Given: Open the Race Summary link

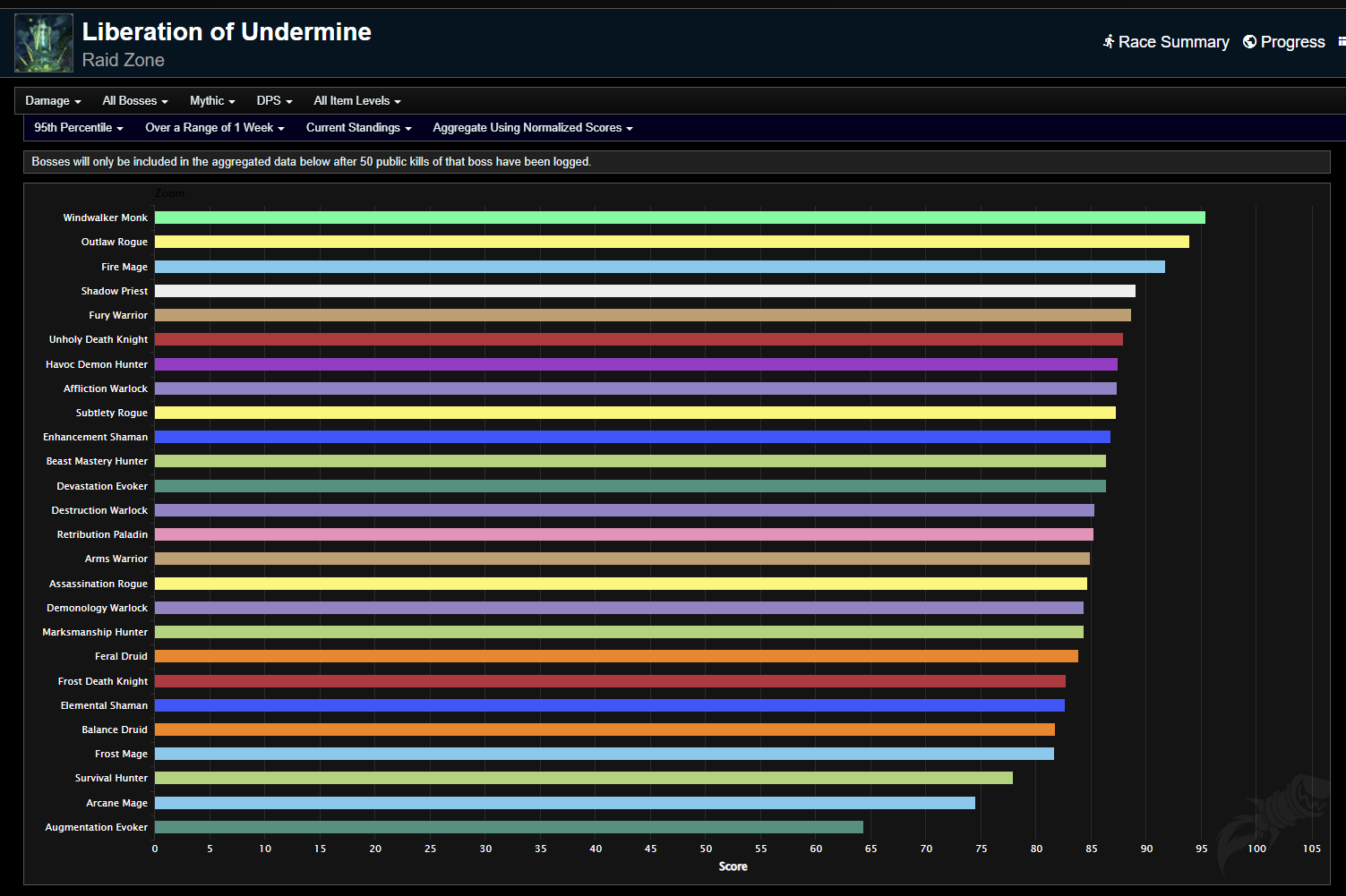Looking at the screenshot, I should pyautogui.click(x=1173, y=42).
